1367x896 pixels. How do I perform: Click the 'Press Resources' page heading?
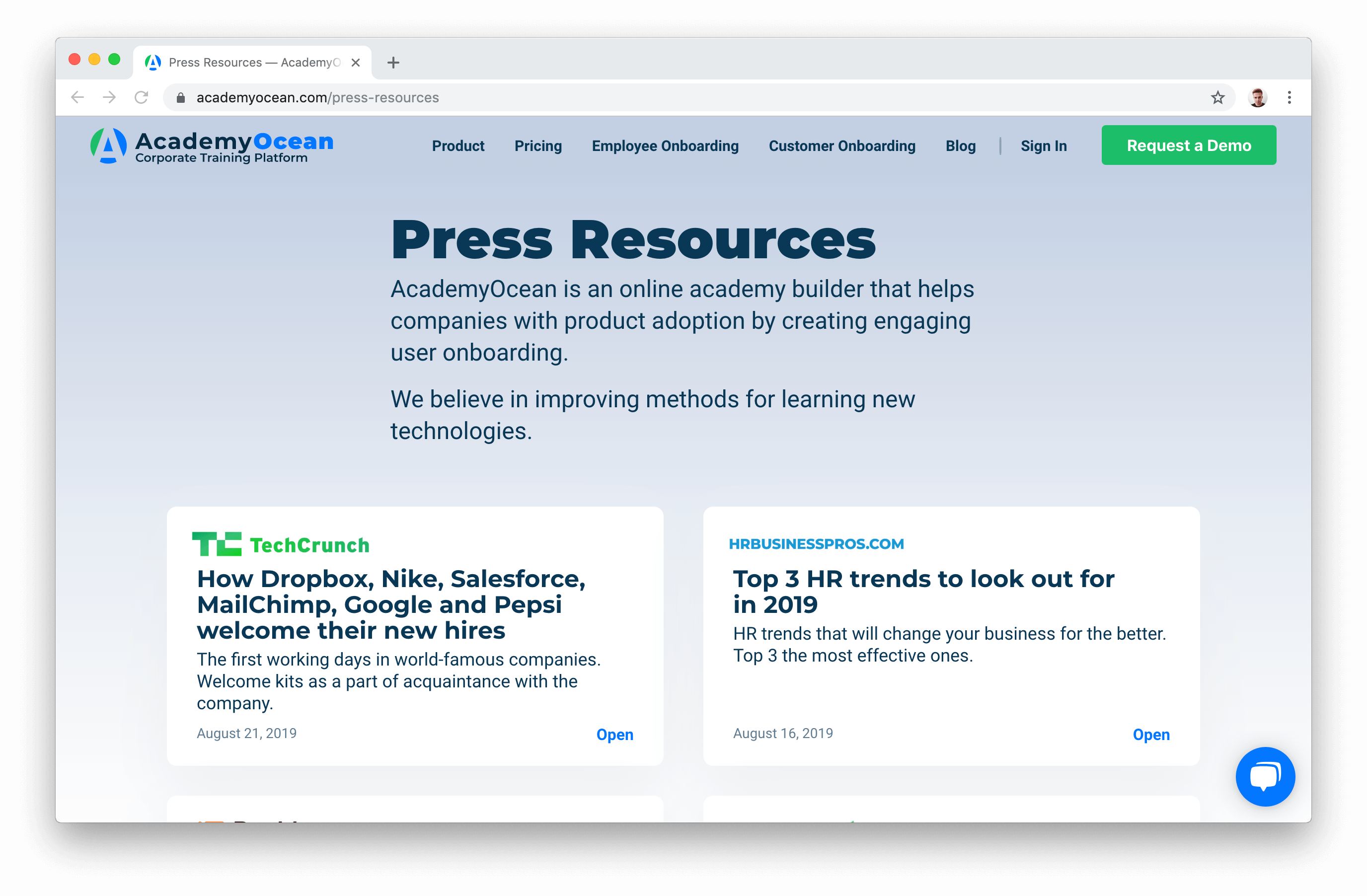[x=633, y=239]
